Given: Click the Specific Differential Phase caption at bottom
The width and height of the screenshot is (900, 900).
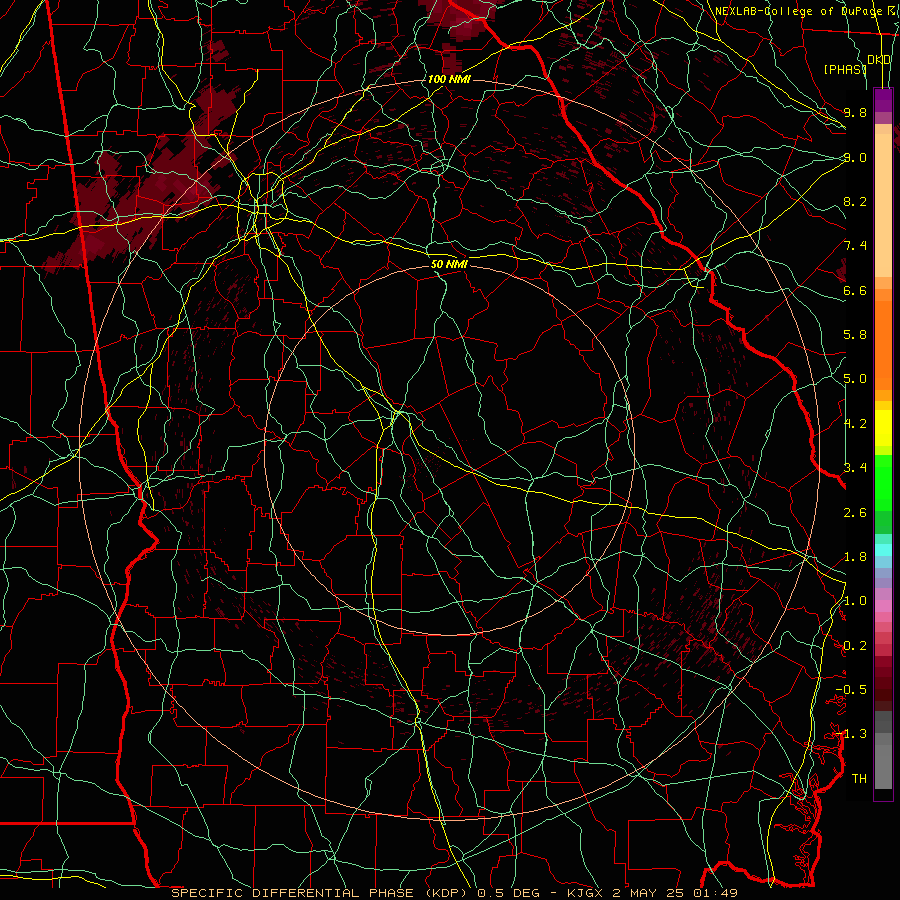Looking at the screenshot, I should 454,893.
